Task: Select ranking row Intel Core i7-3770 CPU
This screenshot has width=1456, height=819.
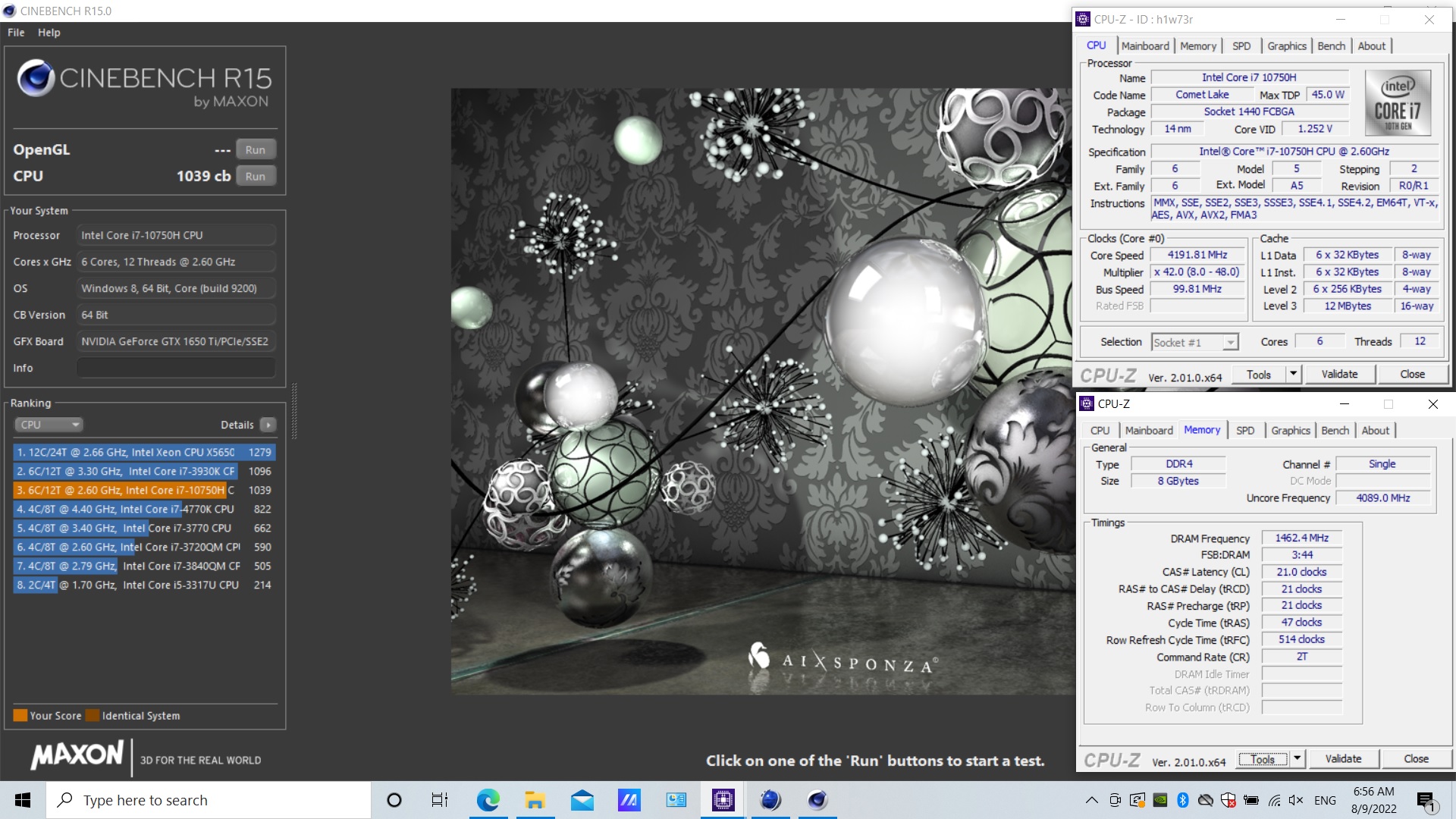Action: [x=144, y=528]
